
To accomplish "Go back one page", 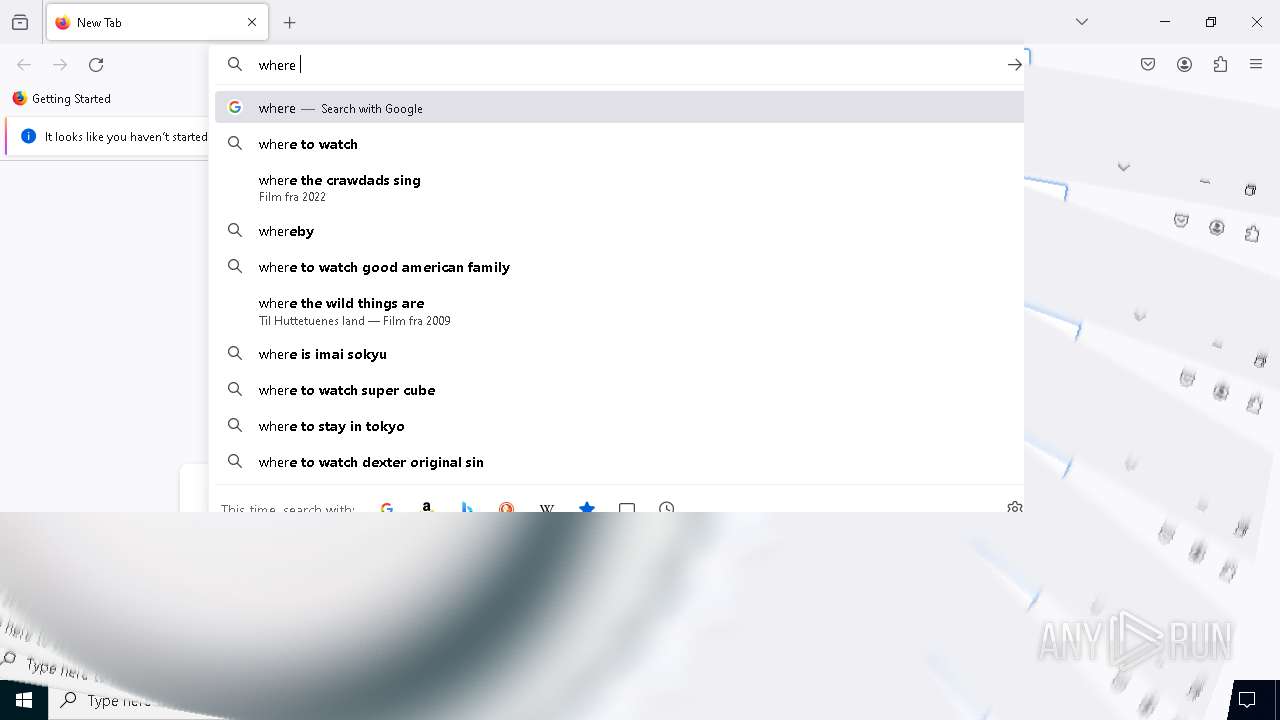I will [24, 65].
